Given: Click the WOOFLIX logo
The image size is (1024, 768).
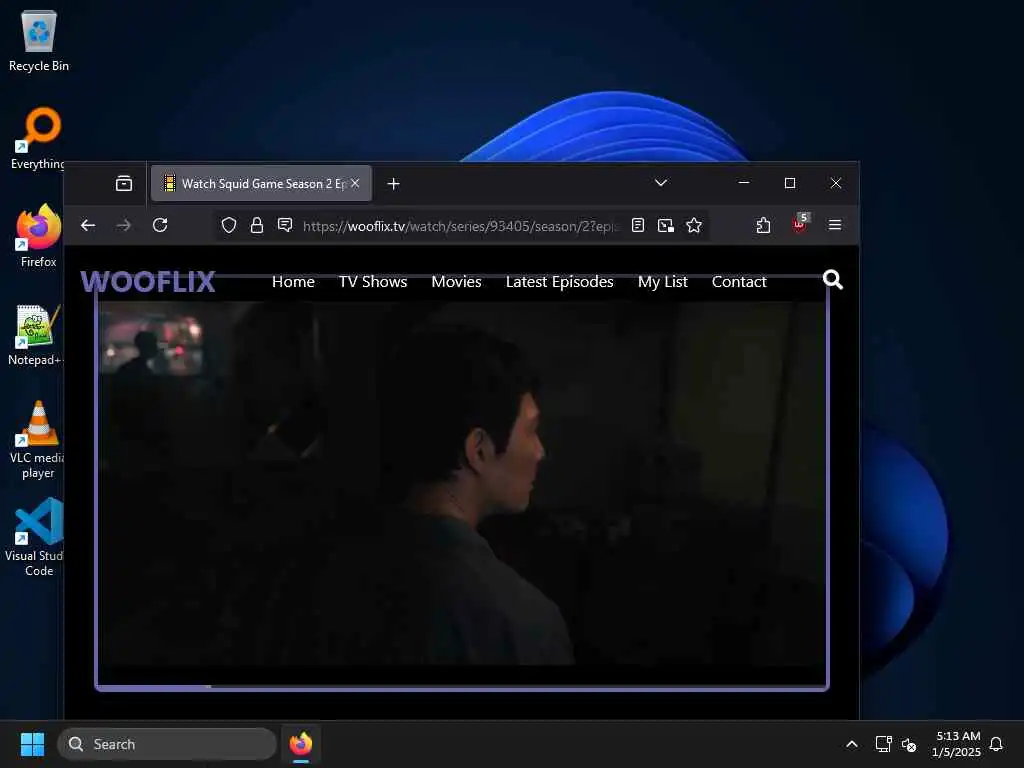Looking at the screenshot, I should tap(148, 281).
